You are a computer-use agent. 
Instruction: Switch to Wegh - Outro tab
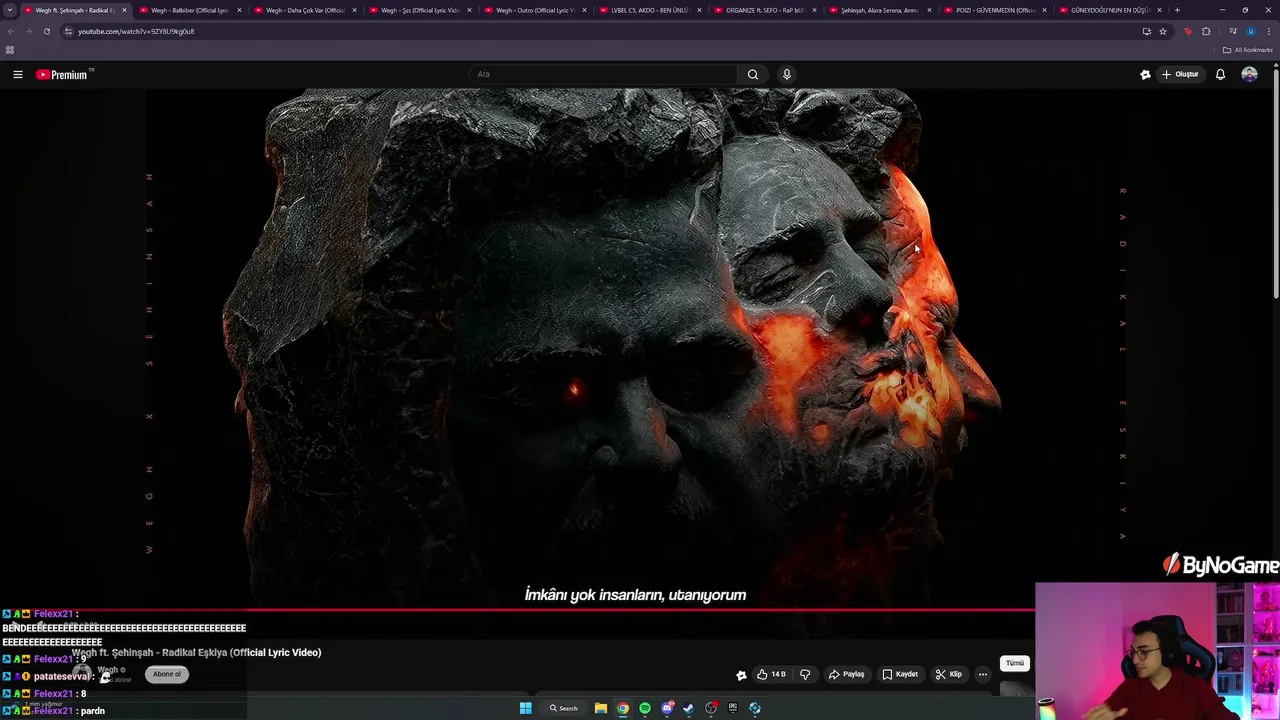tap(535, 10)
